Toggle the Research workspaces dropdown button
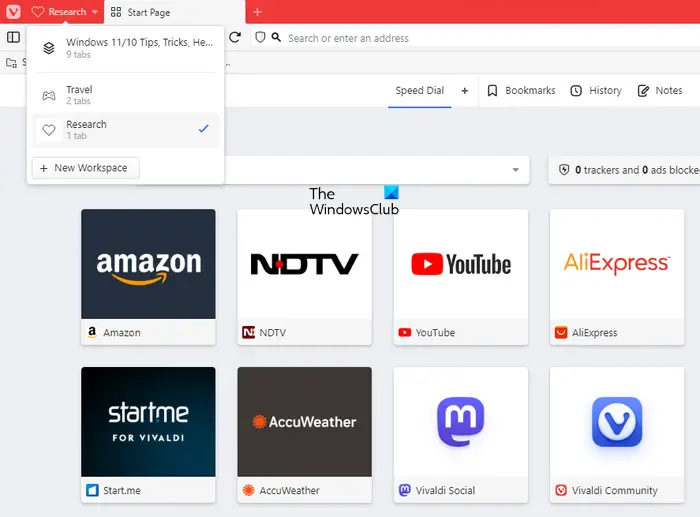The image size is (700, 517). [65, 12]
